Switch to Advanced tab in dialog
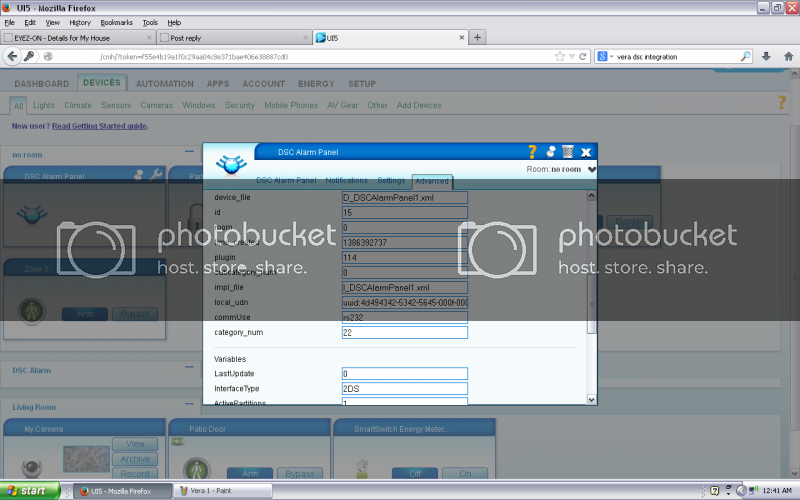The width and height of the screenshot is (800, 500). pyautogui.click(x=432, y=181)
